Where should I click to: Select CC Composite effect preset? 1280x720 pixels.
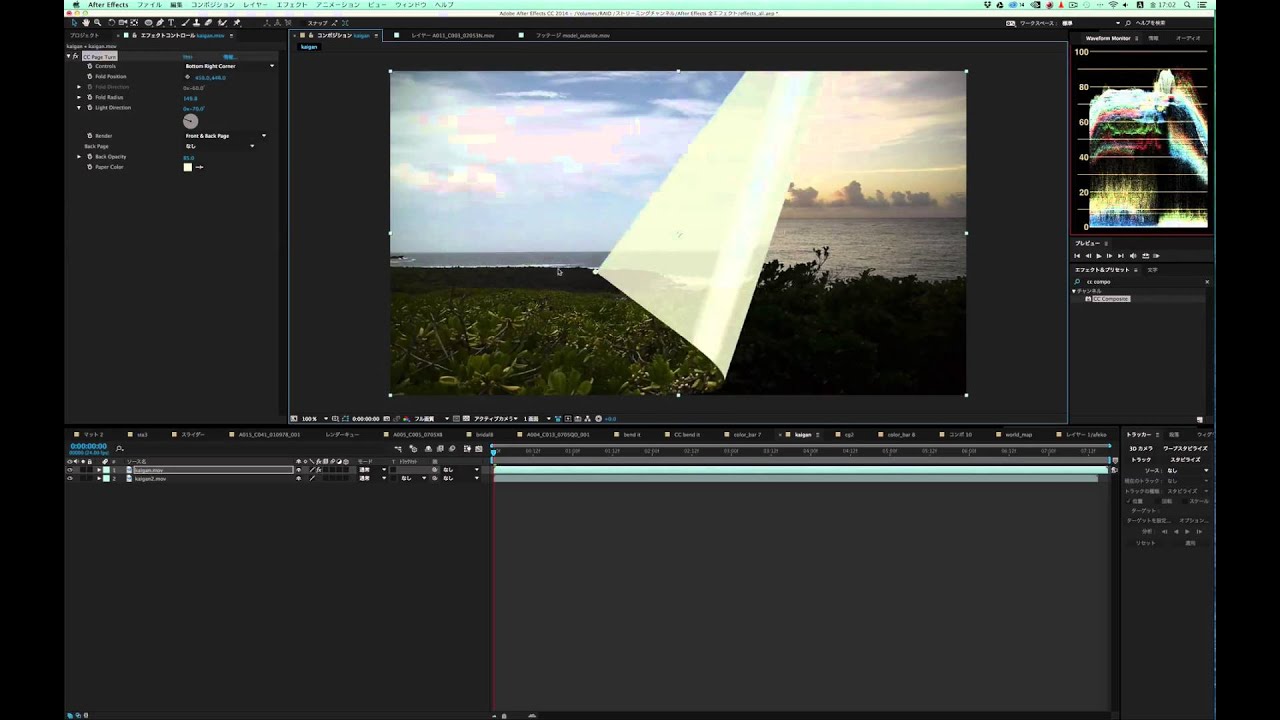(1111, 299)
